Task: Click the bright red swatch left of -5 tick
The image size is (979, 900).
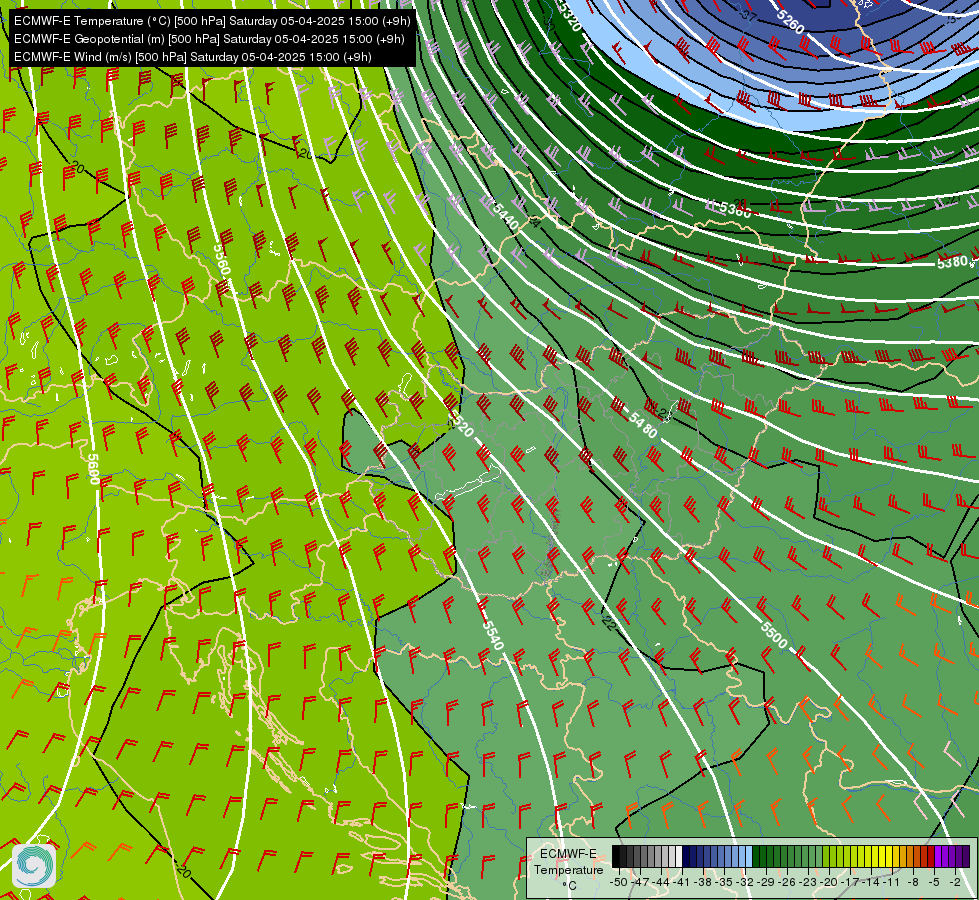Action: coord(931,856)
